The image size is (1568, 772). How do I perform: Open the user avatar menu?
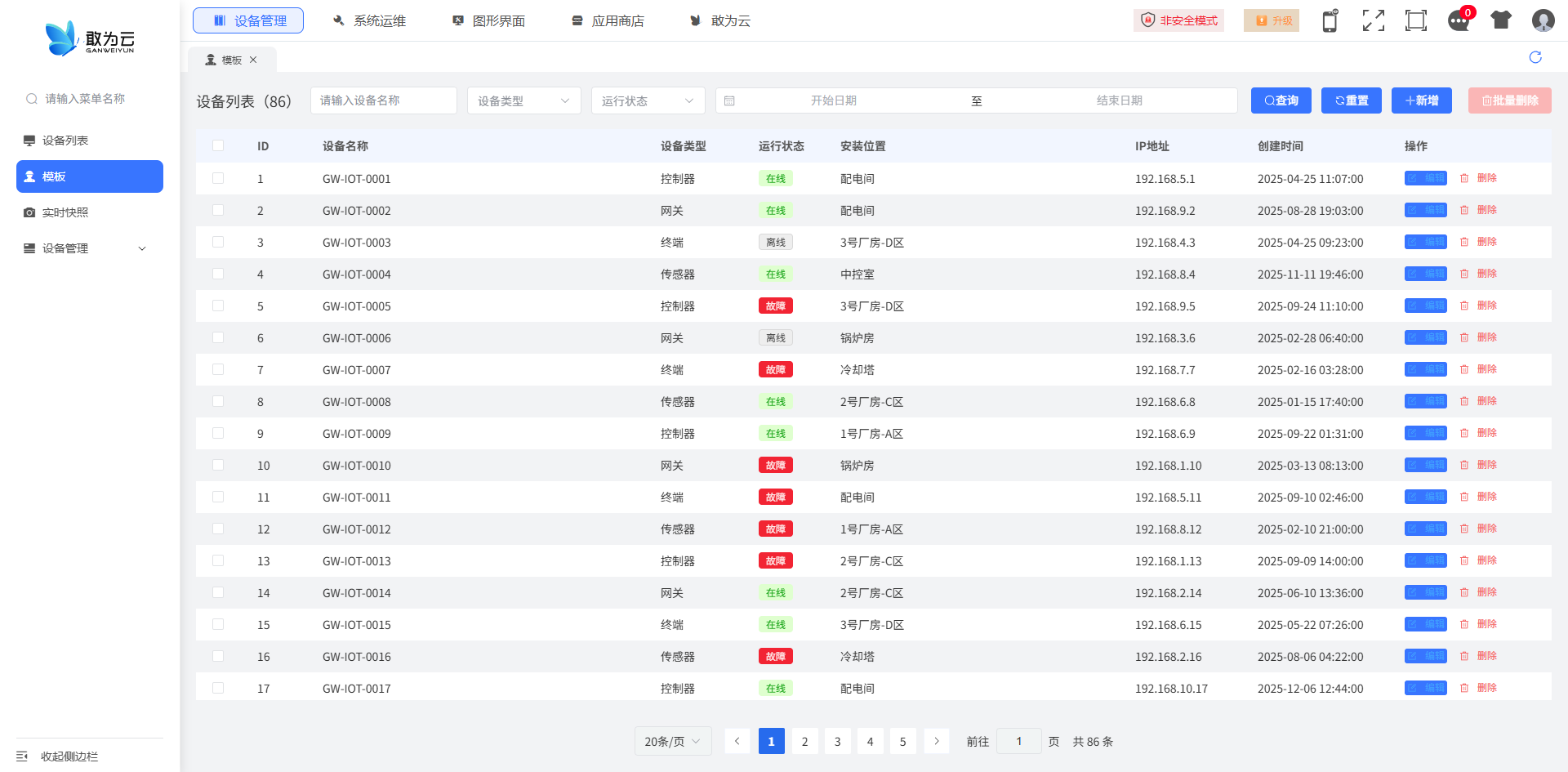pos(1543,20)
